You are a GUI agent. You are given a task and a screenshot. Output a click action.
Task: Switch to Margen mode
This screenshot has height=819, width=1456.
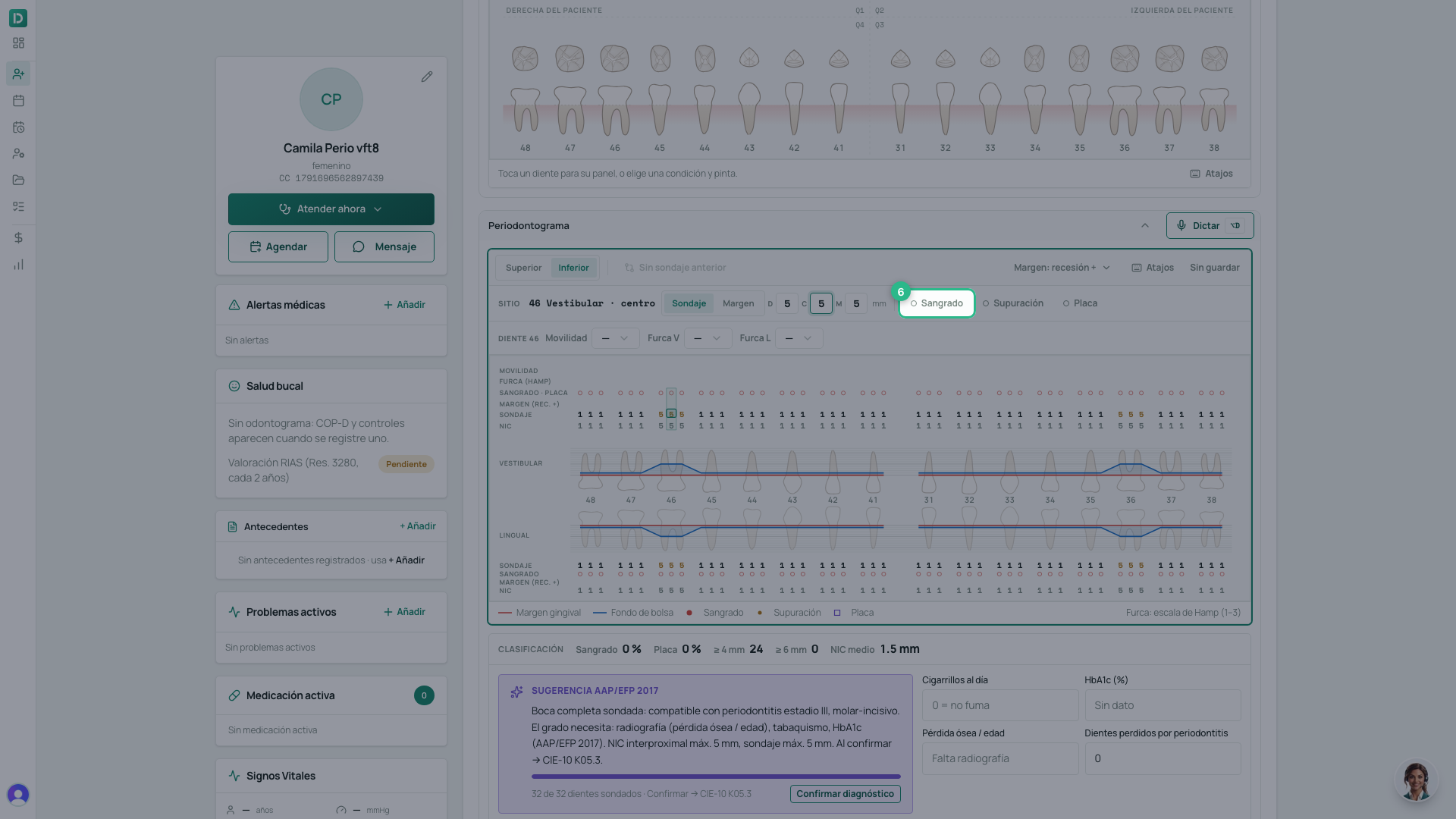[738, 303]
